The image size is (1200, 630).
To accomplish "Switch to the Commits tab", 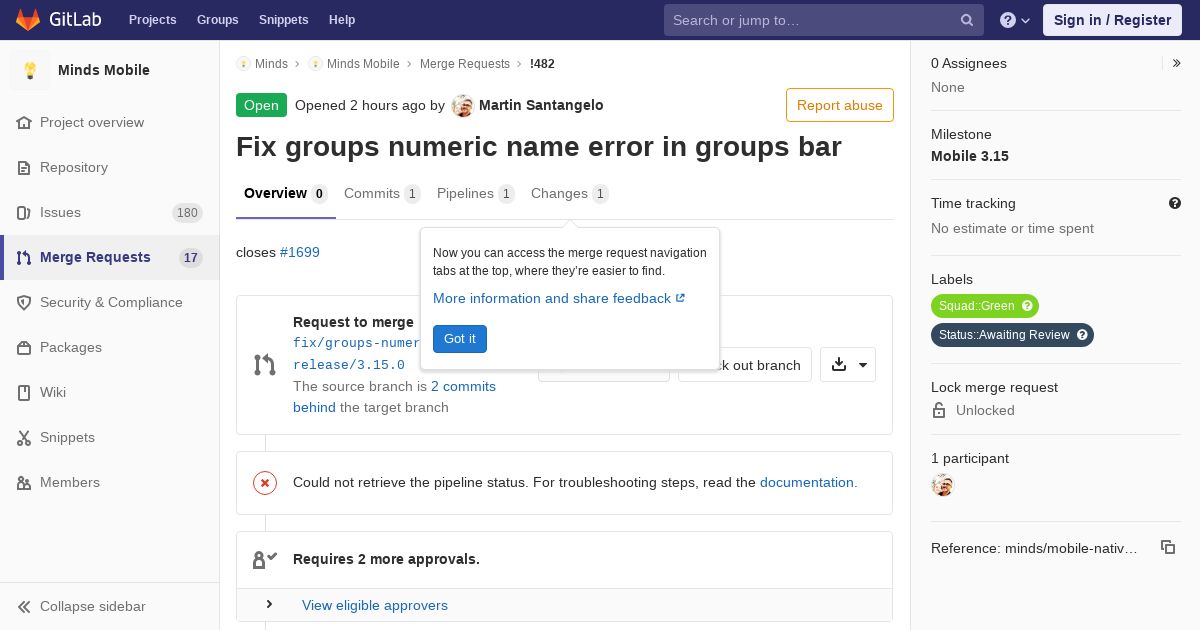I will (381, 193).
